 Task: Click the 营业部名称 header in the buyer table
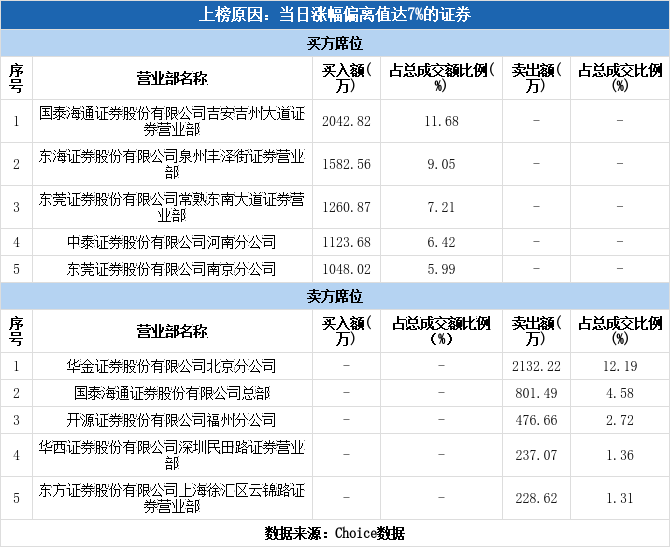coord(172,78)
